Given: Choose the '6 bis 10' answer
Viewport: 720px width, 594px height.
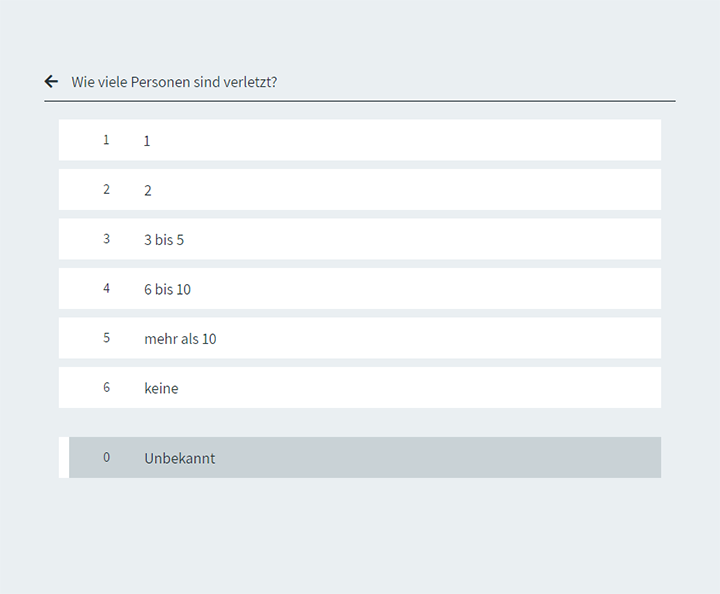Looking at the screenshot, I should [167, 289].
